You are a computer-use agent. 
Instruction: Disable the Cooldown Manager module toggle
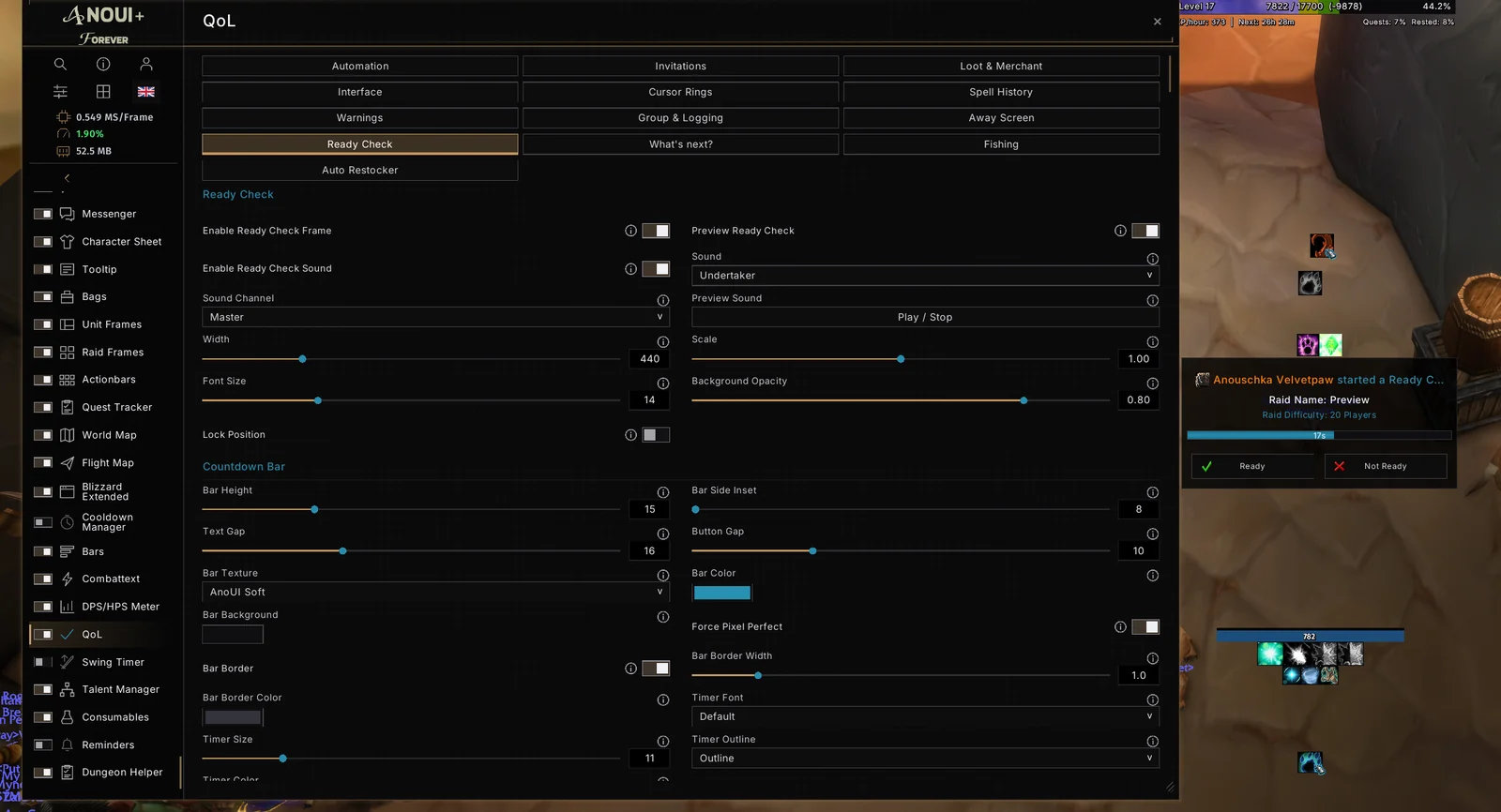coord(43,522)
